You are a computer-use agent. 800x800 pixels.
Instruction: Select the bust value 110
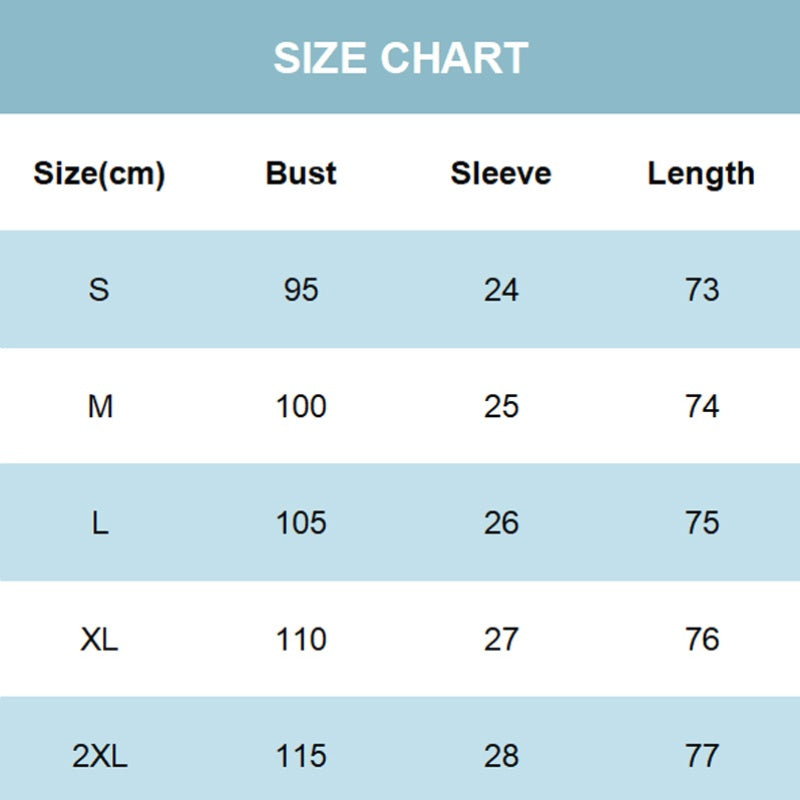coord(301,639)
